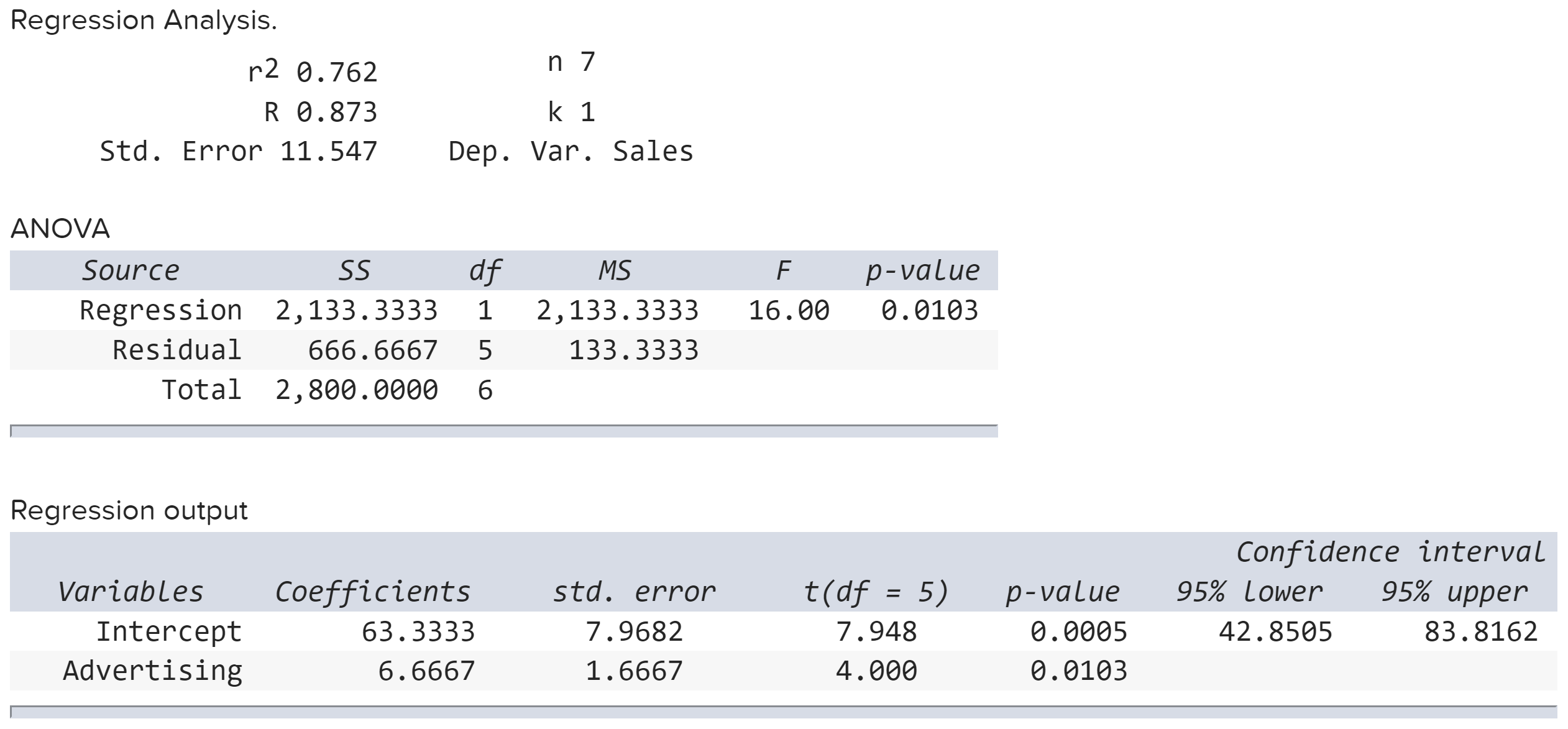Click the Regression output table horizontal scrollbar
The image size is (1568, 729).
click(783, 712)
